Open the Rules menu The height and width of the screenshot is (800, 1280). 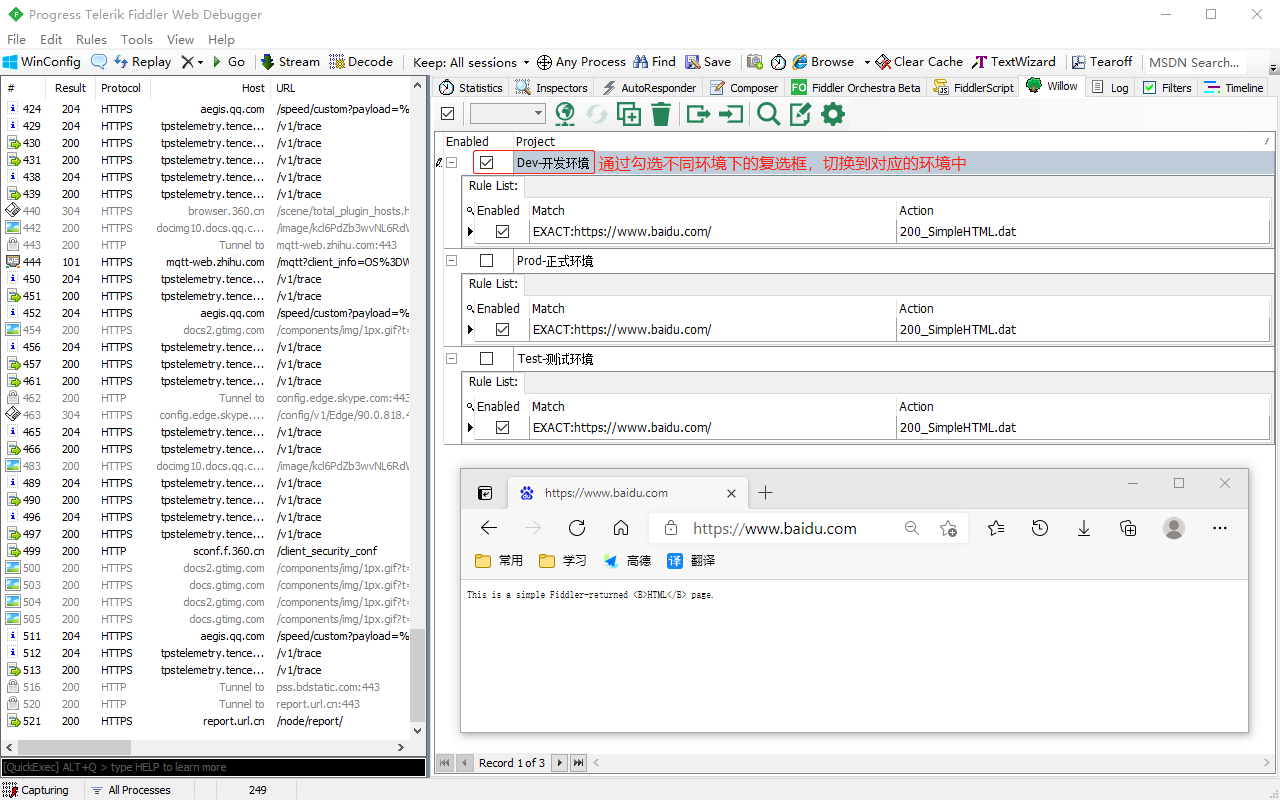(x=91, y=40)
